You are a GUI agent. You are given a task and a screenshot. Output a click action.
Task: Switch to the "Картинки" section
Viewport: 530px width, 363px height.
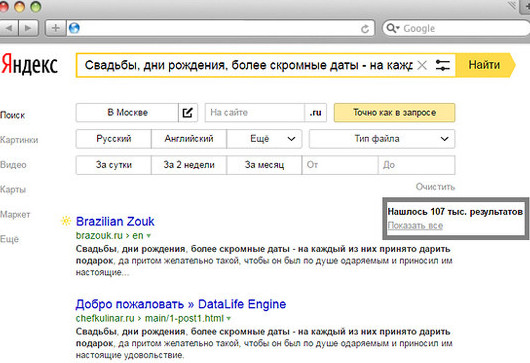(19, 140)
